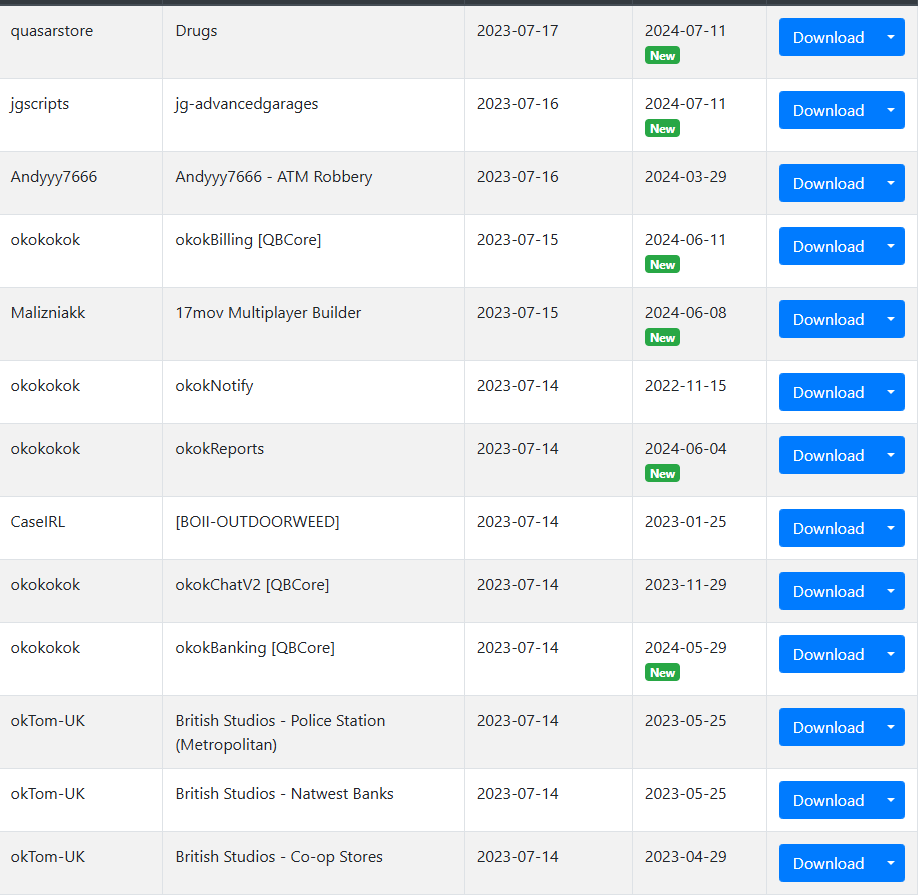Select updated date '2024-06-04' for okokReports
The width and height of the screenshot is (920, 895).
point(685,449)
